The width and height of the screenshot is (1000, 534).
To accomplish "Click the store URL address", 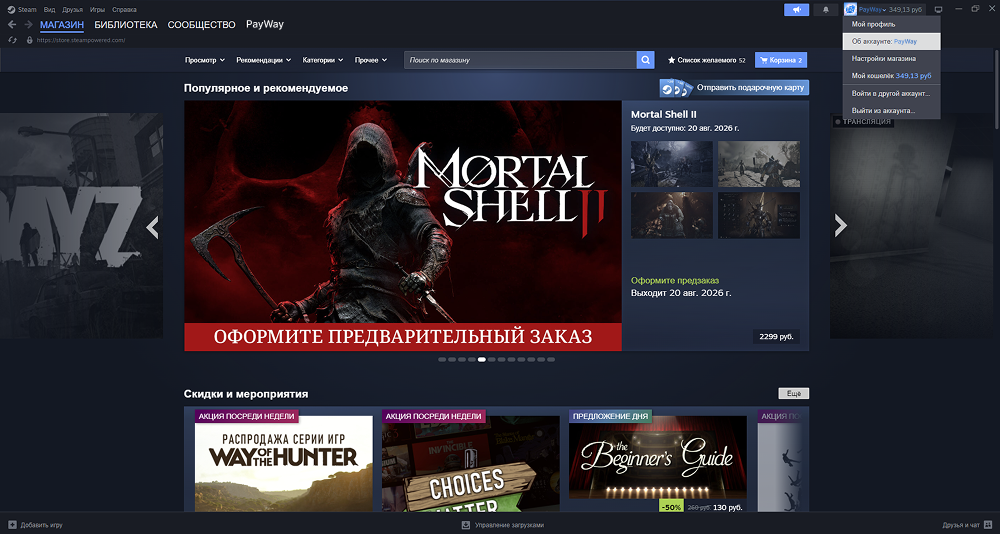I will click(x=81, y=40).
